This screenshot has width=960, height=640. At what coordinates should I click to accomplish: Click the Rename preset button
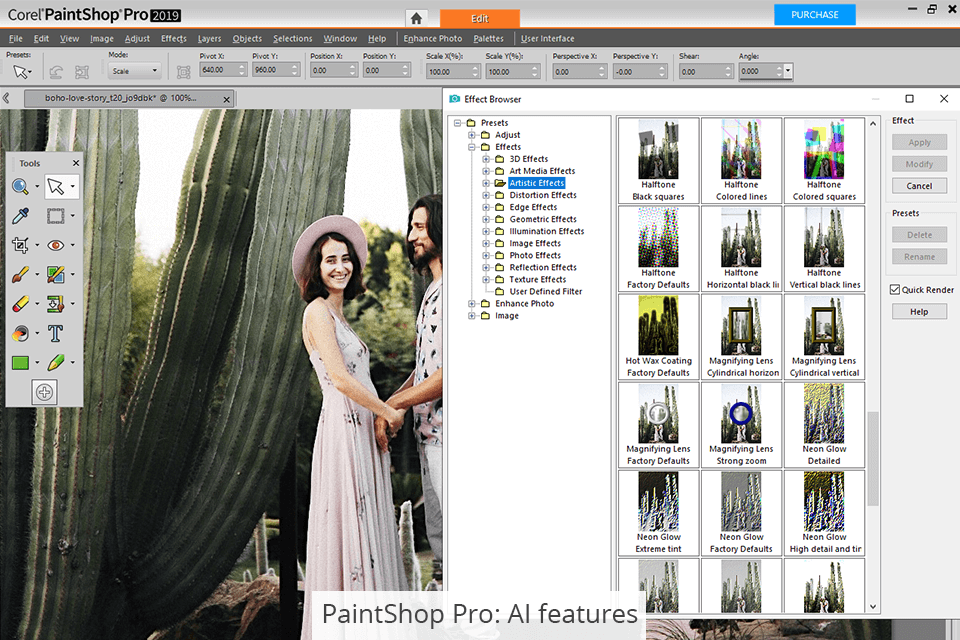(919, 257)
